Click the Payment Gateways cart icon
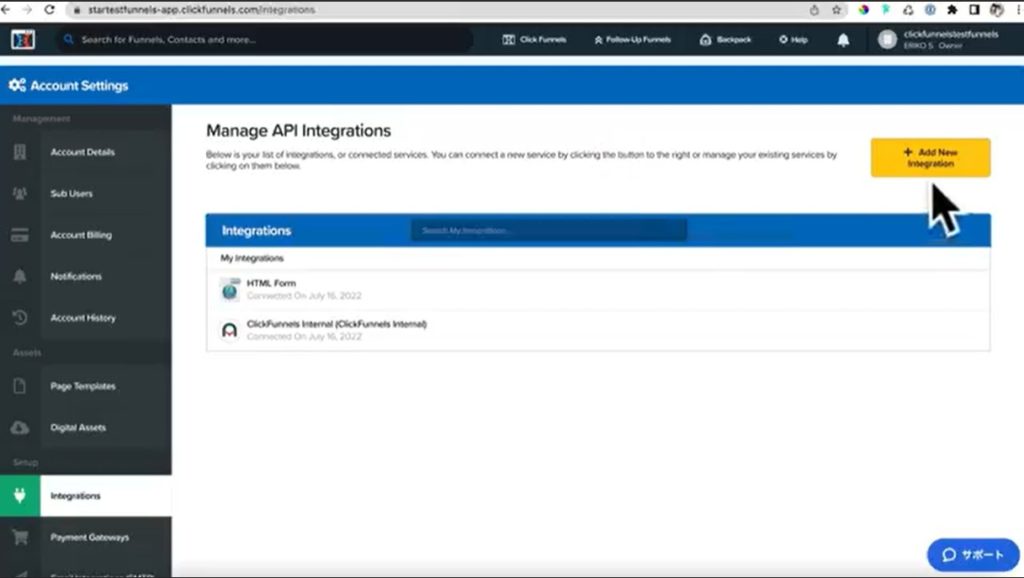 [x=20, y=538]
